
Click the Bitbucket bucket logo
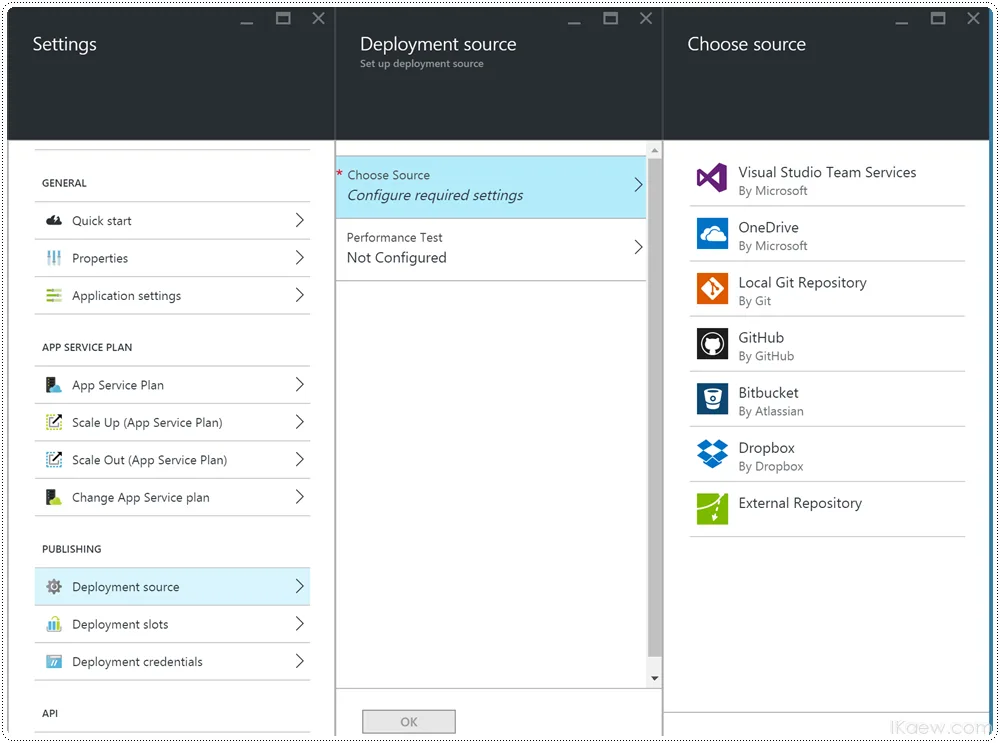coord(712,399)
